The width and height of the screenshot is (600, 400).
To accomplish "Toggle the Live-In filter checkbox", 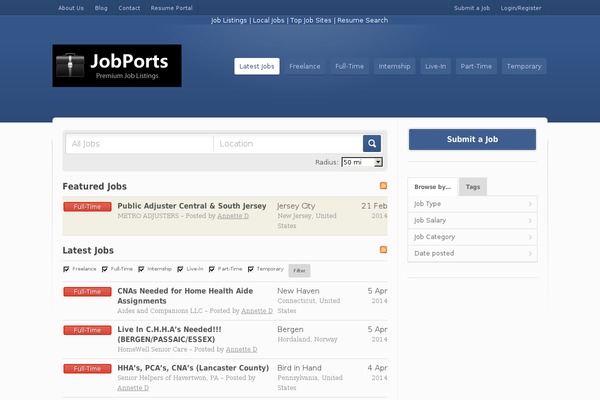I will coord(180,269).
